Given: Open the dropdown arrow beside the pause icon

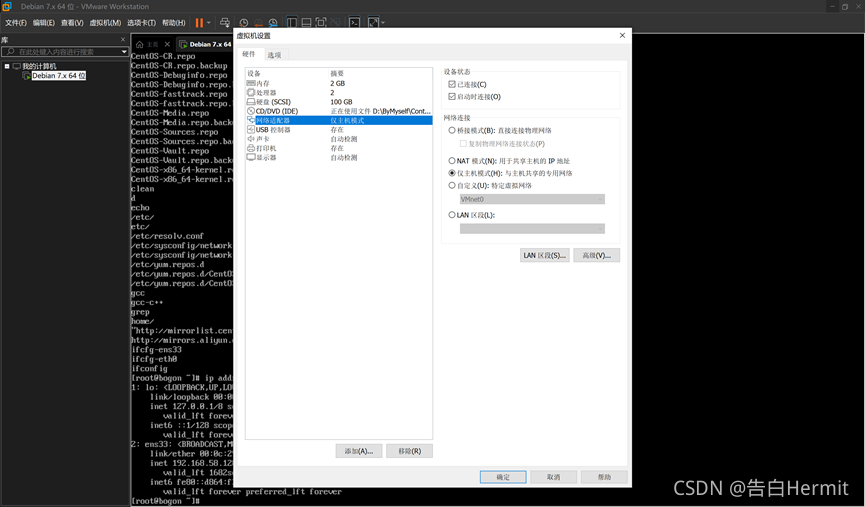Looking at the screenshot, I should 209,23.
